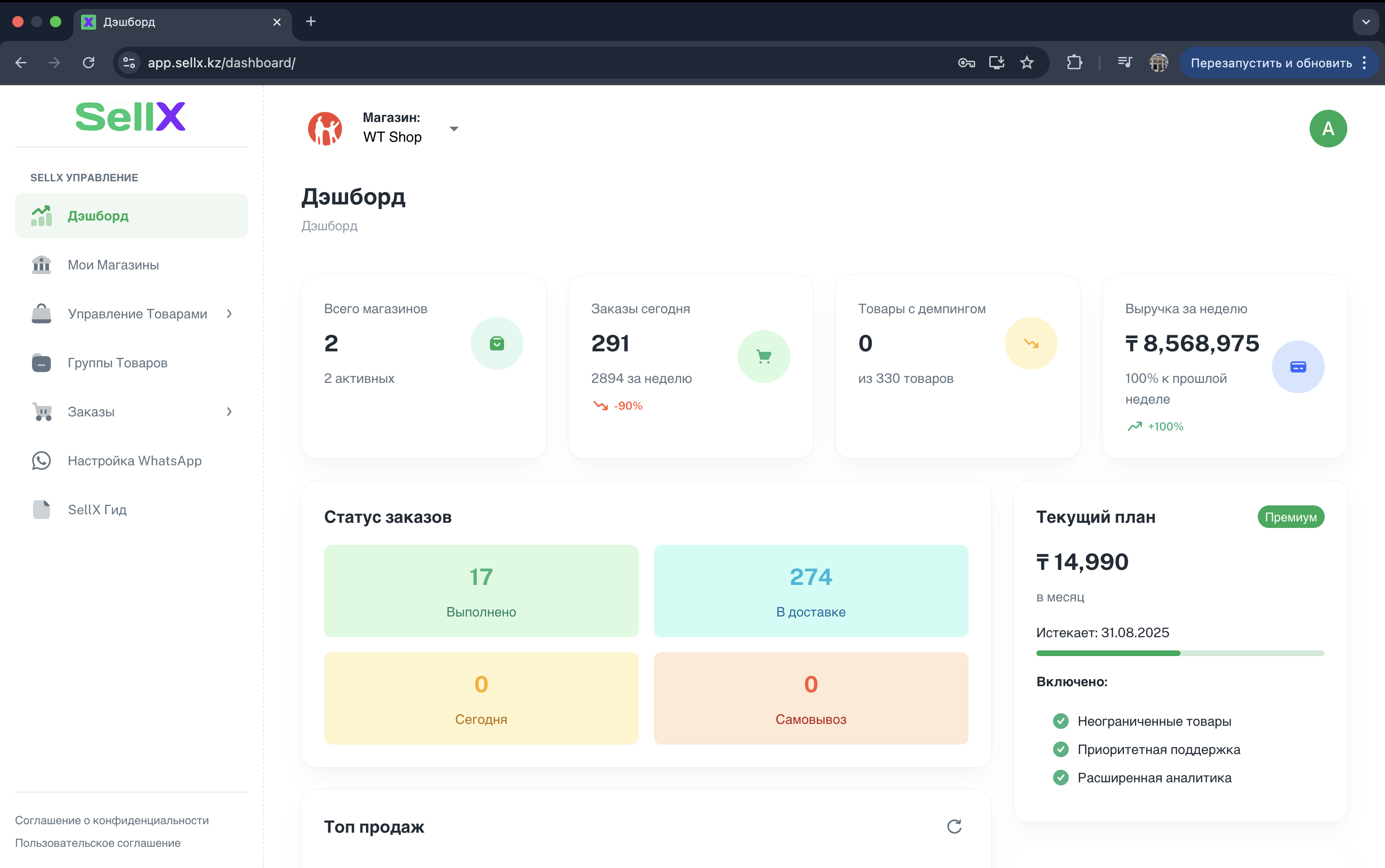This screenshot has width=1385, height=868.
Task: Click Неограниченные товары green checkmark
Action: coord(1060,721)
